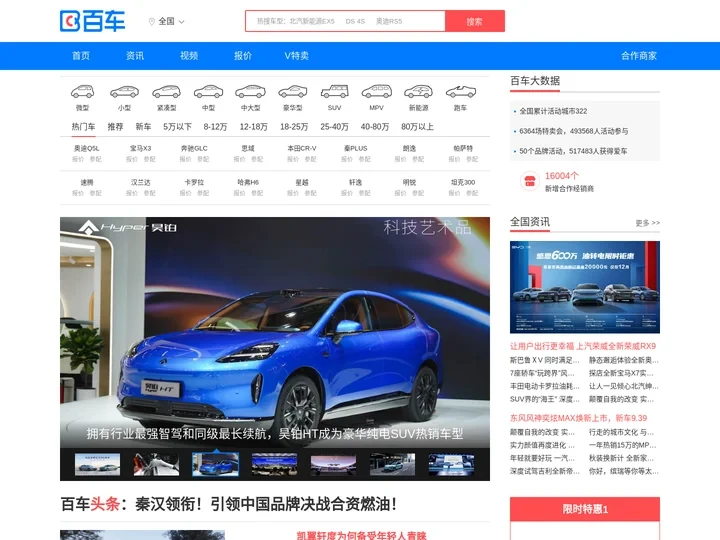The image size is (720, 540).
Task: Open the 秦PLUS car link
Action: pos(355,148)
